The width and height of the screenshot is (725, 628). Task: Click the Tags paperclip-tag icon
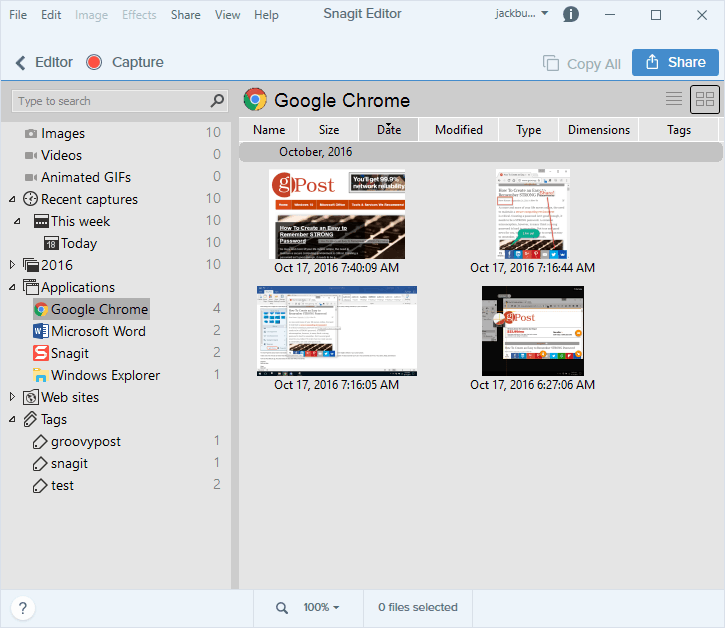pyautogui.click(x=31, y=419)
